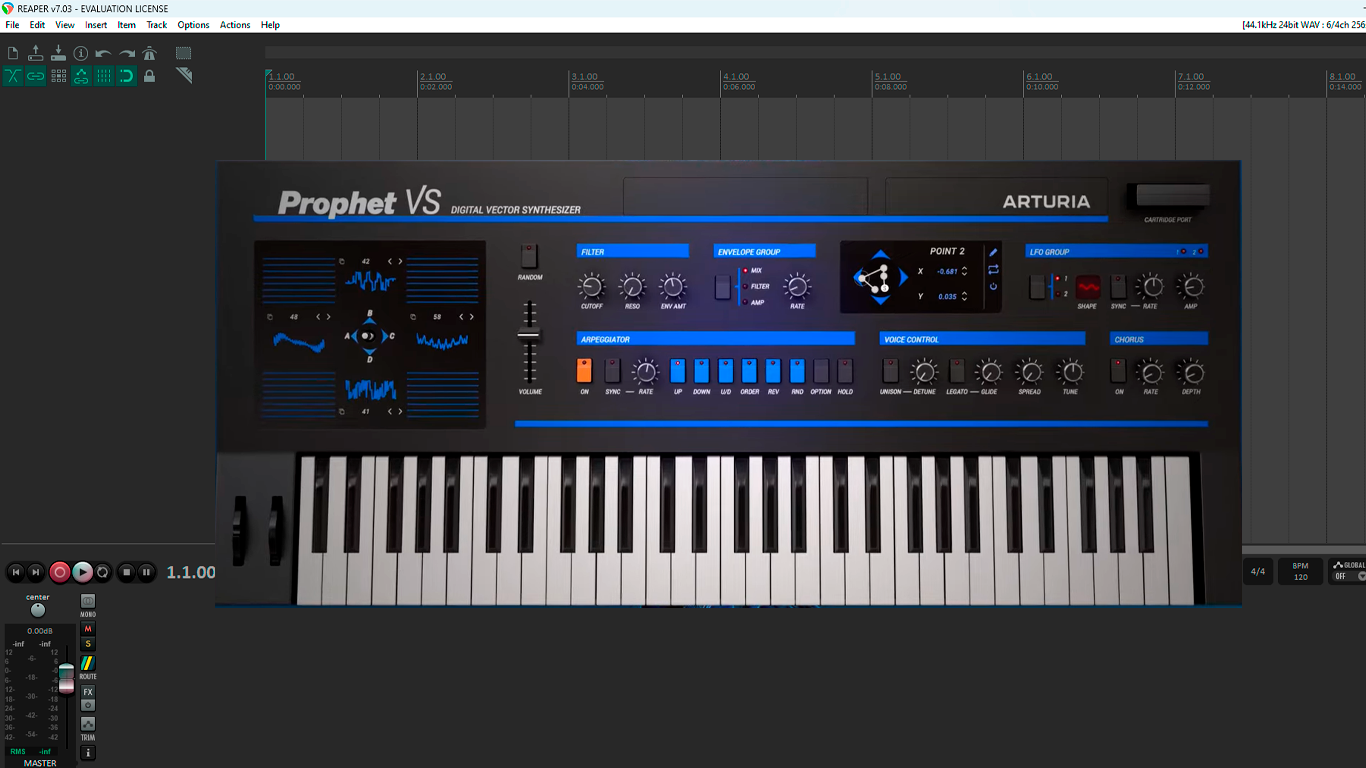Image resolution: width=1366 pixels, height=768 pixels.
Task: Click the ruler triangle toolbar icon
Action: tap(184, 76)
